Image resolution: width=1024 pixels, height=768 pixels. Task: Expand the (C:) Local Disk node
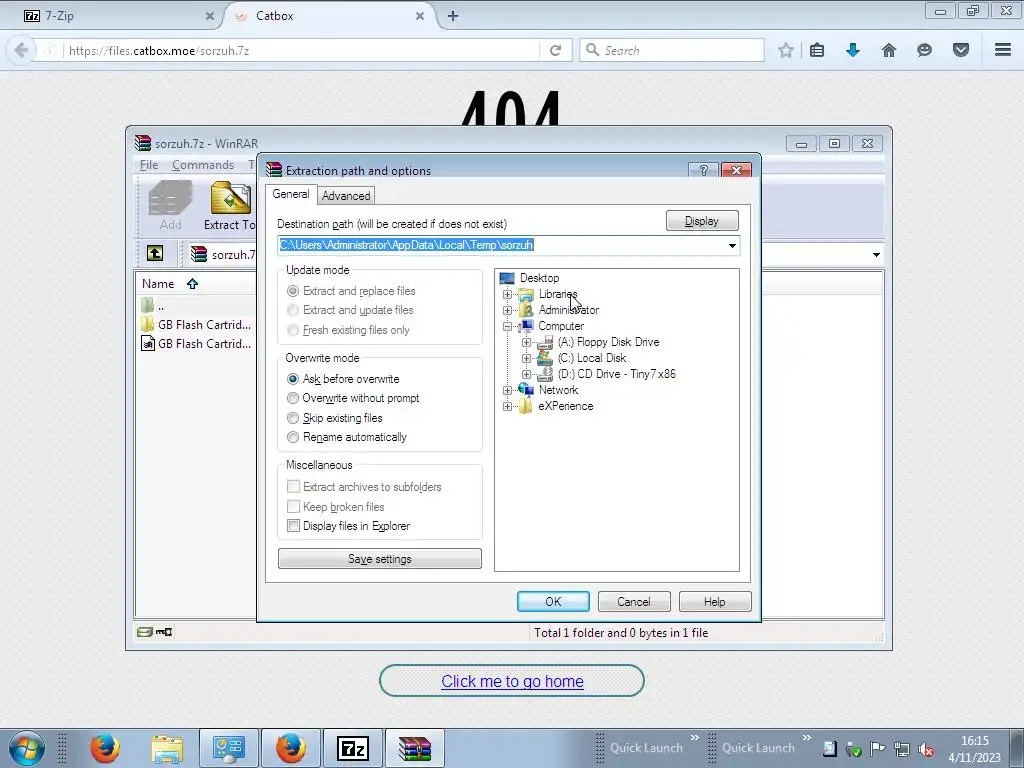pyautogui.click(x=526, y=358)
